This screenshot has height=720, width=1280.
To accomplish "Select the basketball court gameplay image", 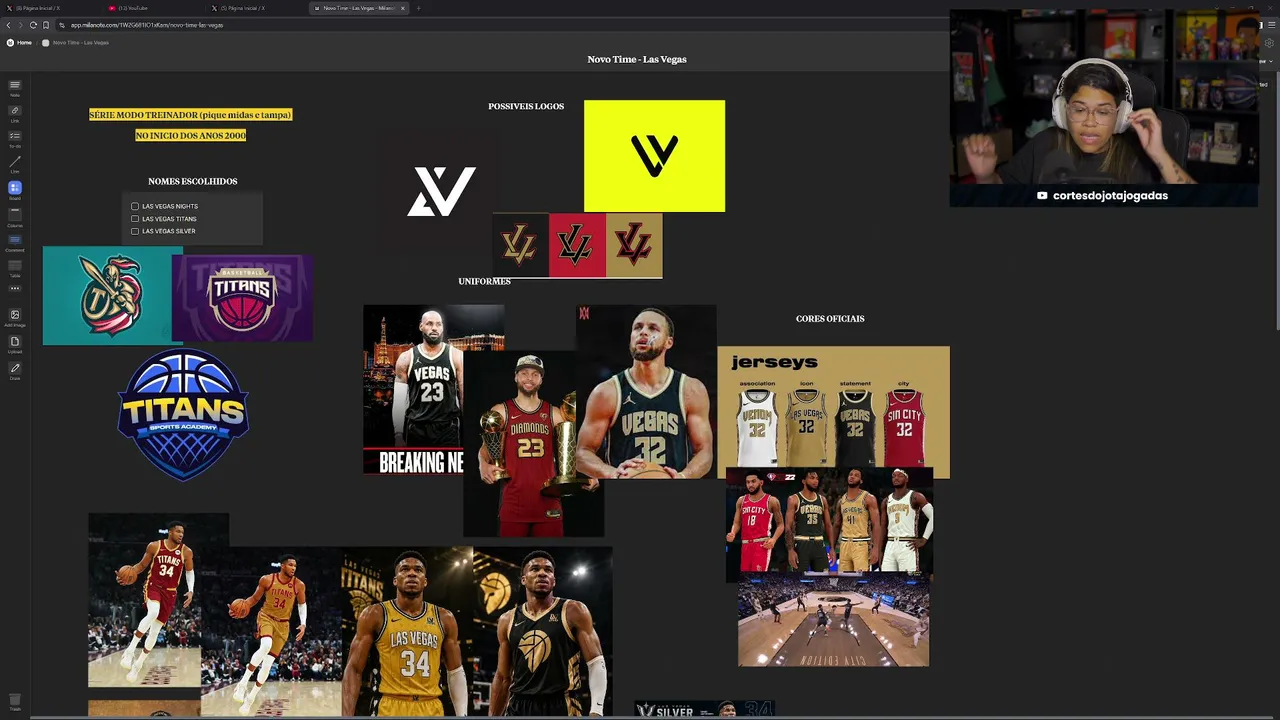I will click(x=833, y=621).
